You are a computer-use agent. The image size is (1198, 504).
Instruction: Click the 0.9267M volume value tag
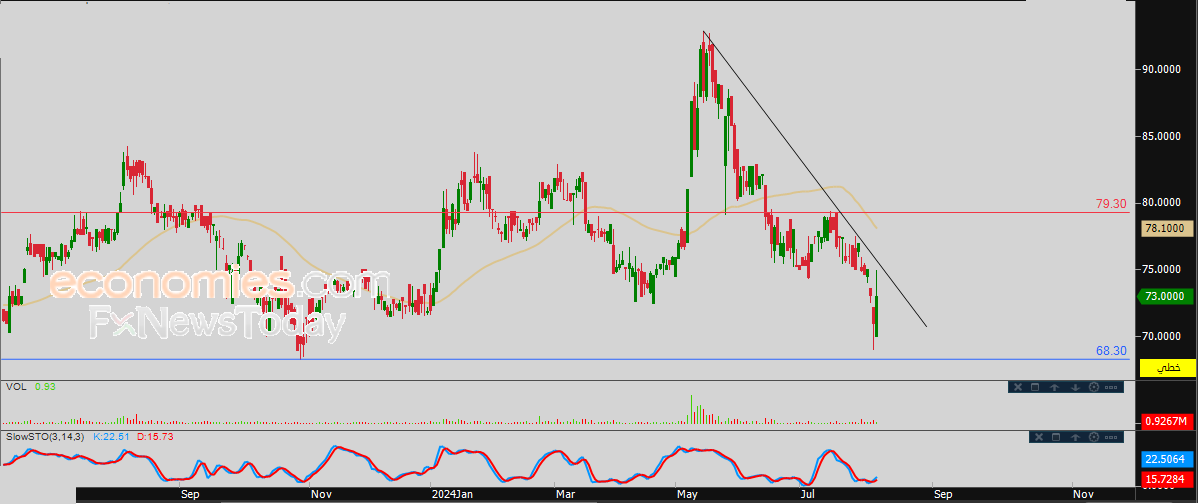1165,422
